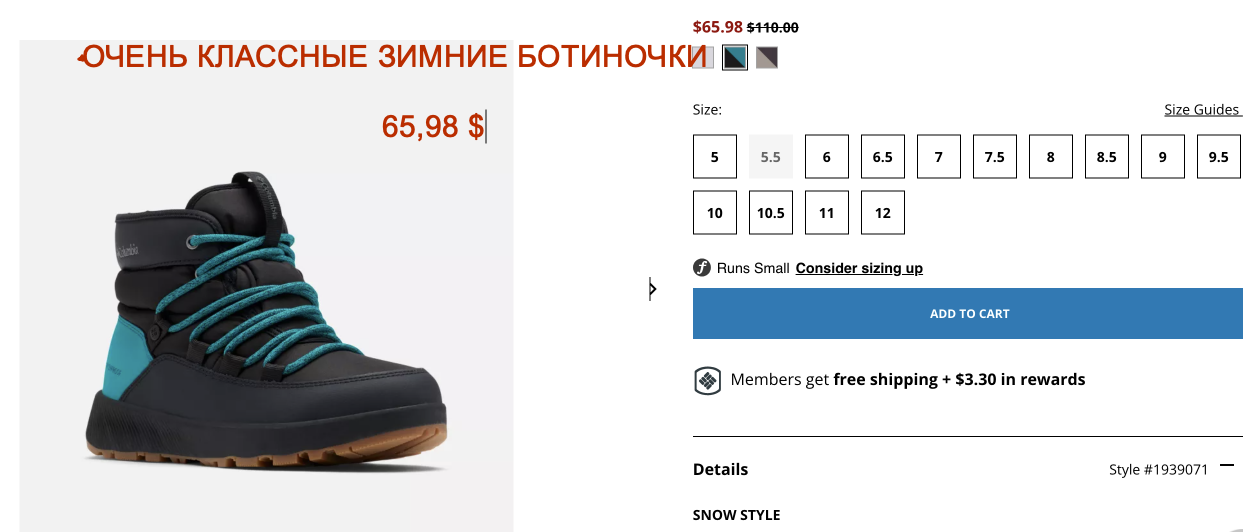Pick size 9.5
Viewport: 1243px width, 532px height.
(1219, 157)
